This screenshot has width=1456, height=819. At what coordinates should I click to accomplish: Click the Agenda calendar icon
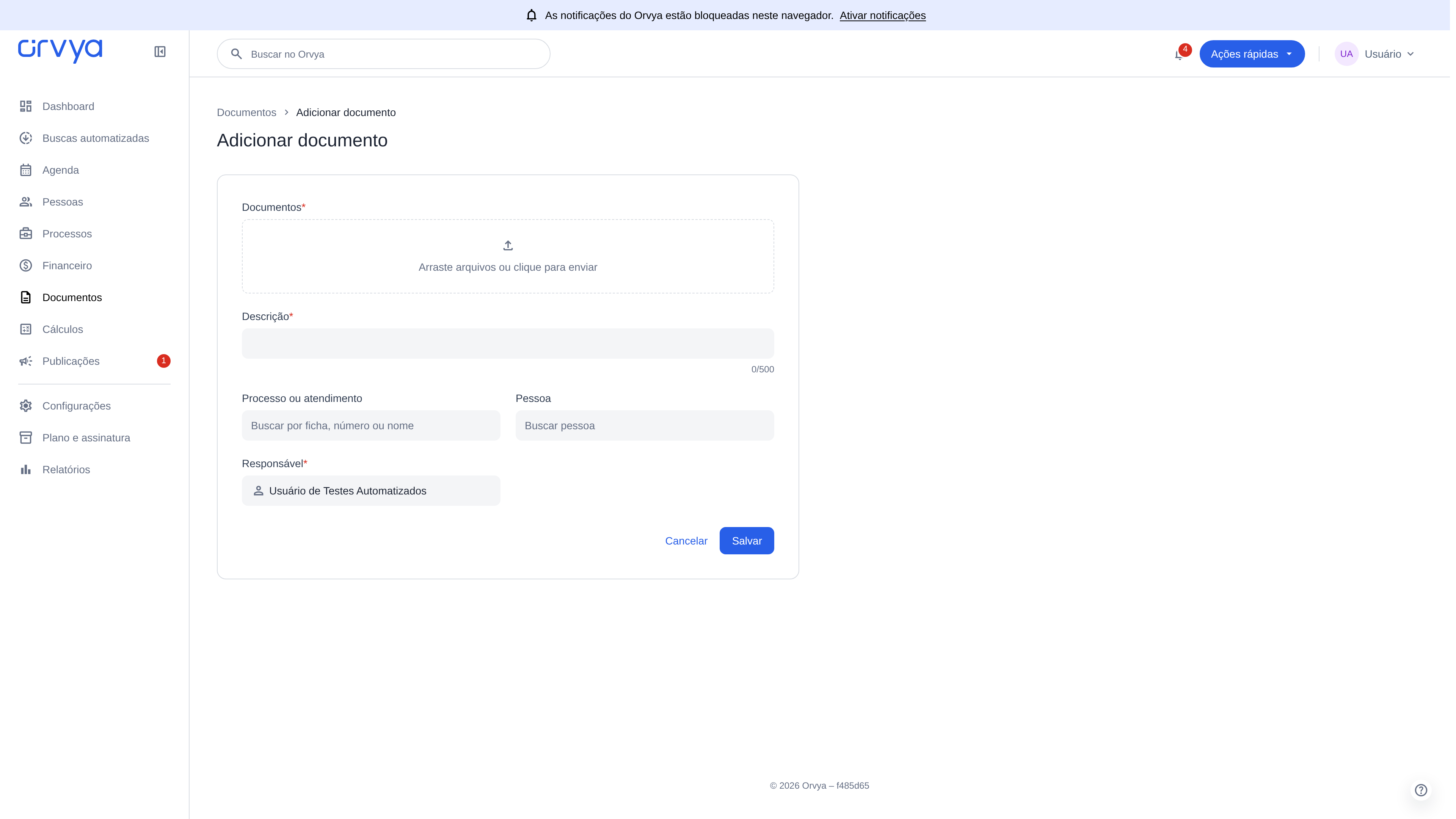(x=26, y=170)
